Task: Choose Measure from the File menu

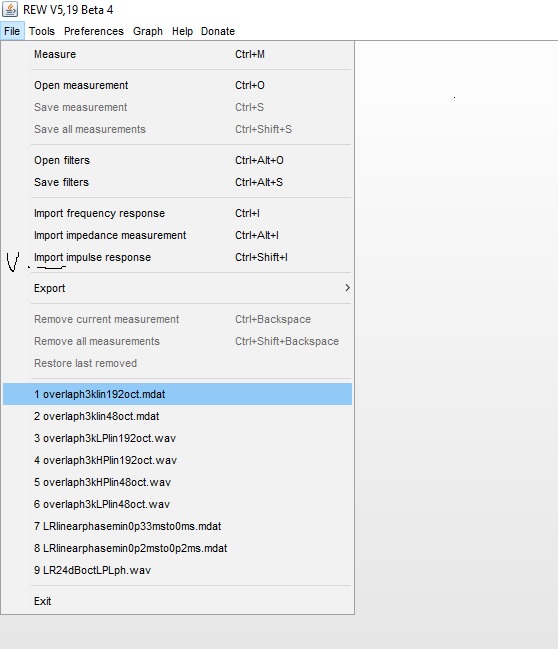Action: click(177, 54)
